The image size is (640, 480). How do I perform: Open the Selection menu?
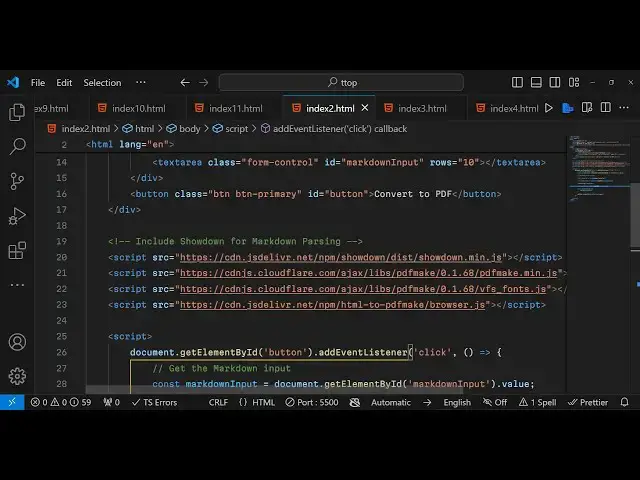pos(102,82)
